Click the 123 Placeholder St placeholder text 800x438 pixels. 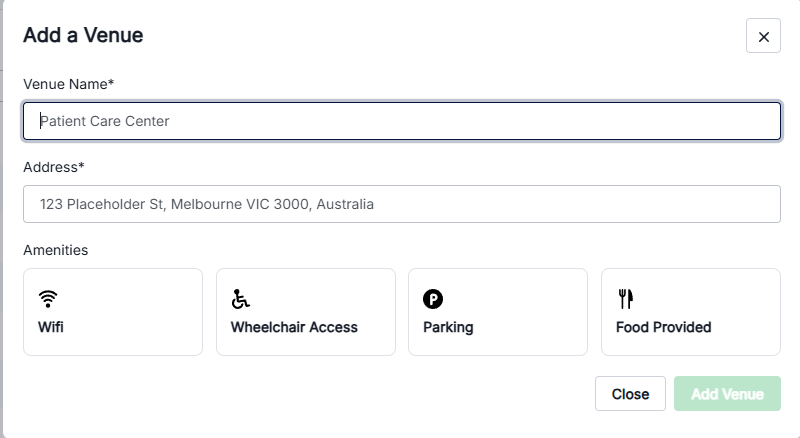(207, 204)
